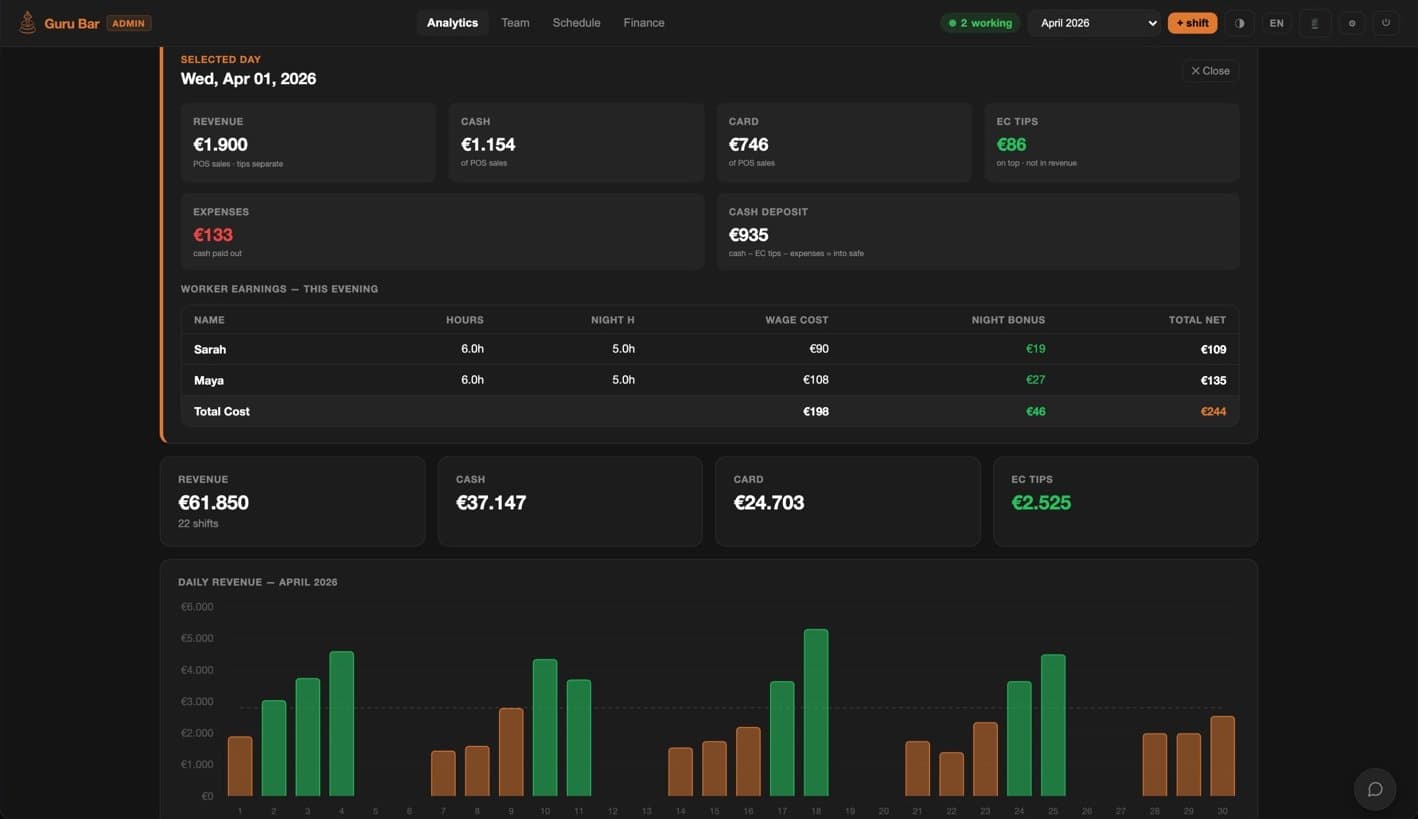Click the €1.900 selected day revenue value
The height and width of the screenshot is (819, 1418).
pyautogui.click(x=220, y=145)
